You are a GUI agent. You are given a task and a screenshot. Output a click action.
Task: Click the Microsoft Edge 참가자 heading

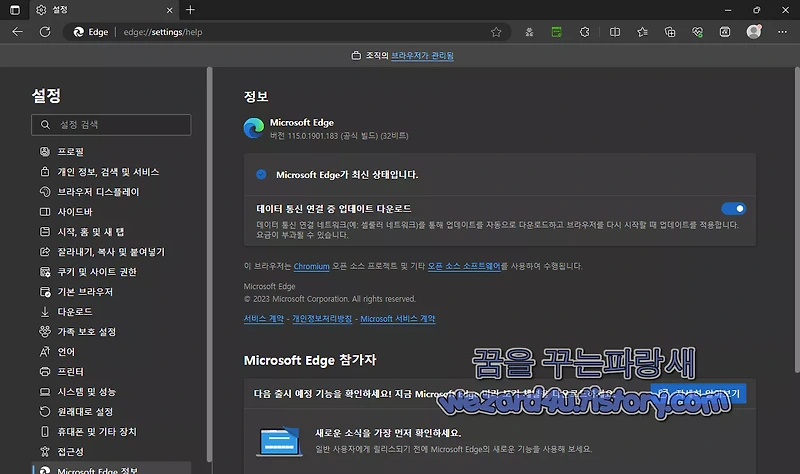(x=310, y=360)
